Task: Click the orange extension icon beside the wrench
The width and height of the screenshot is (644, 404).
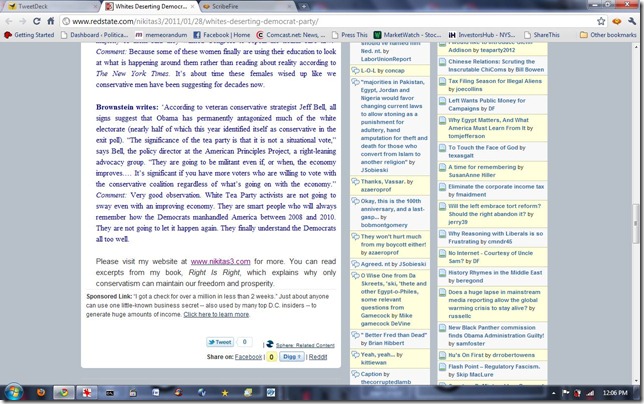Action: pos(616,21)
